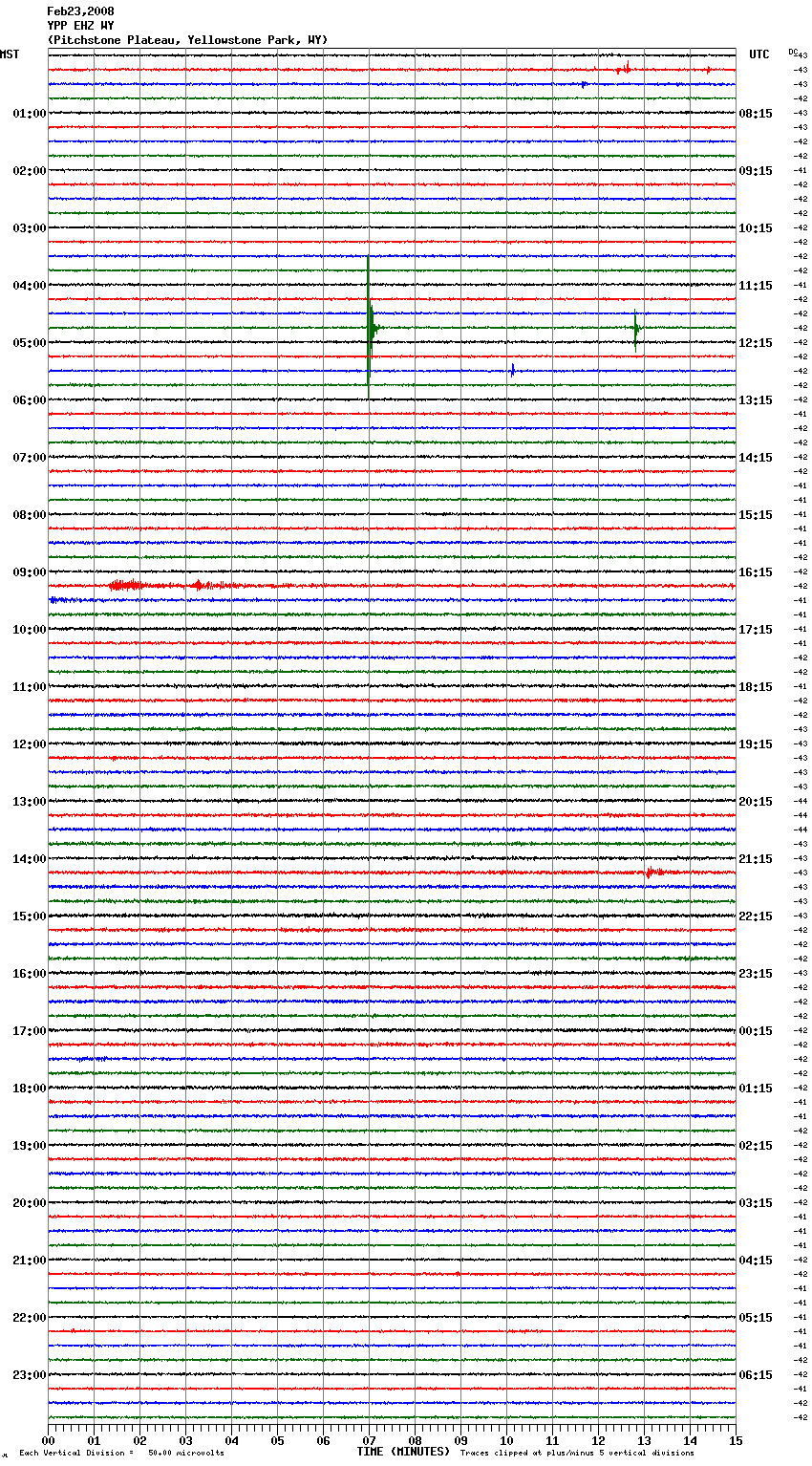Click the red burst after 09:00 near minute 01
This screenshot has height=1466, width=812.
126,585
